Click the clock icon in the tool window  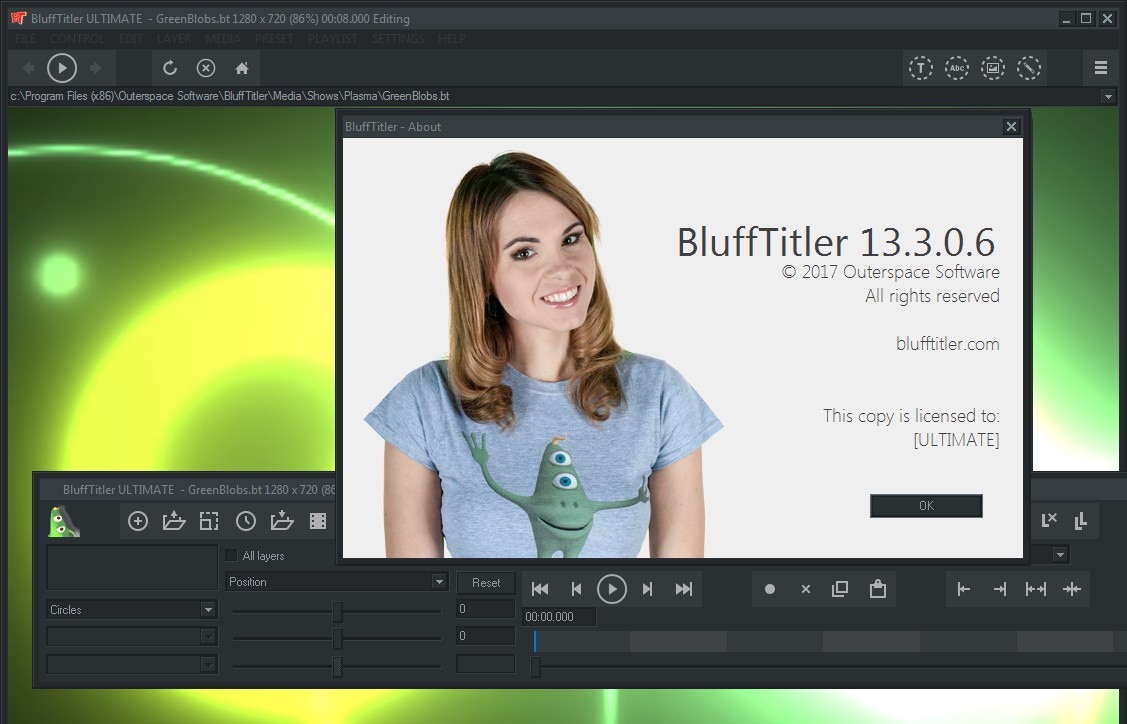pos(246,521)
